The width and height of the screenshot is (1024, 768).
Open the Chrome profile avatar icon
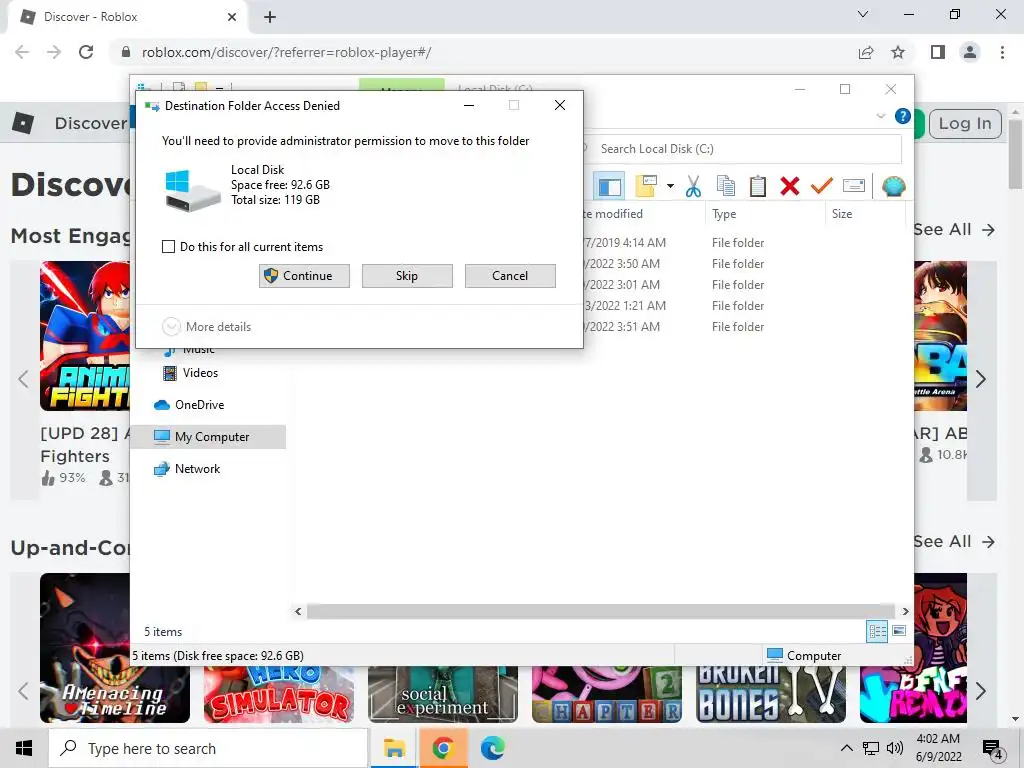pos(970,52)
